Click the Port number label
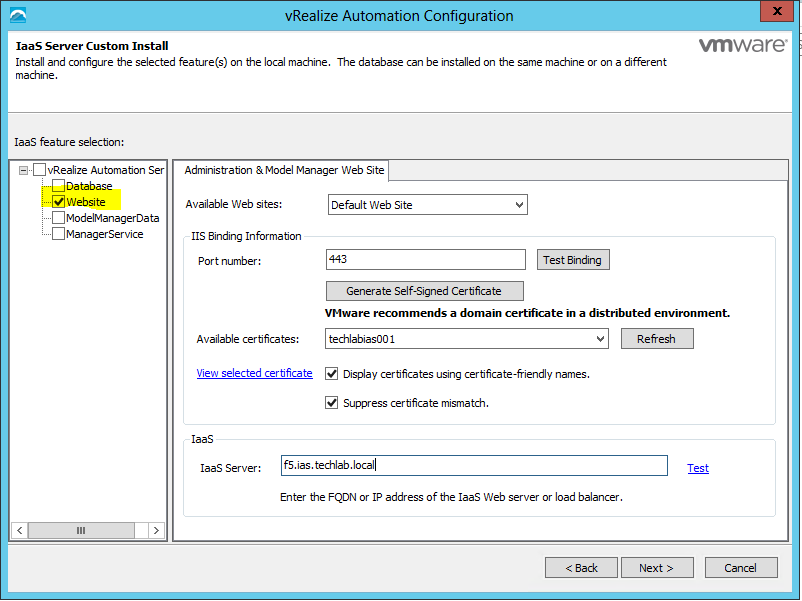The height and width of the screenshot is (601, 802). [x=230, y=261]
